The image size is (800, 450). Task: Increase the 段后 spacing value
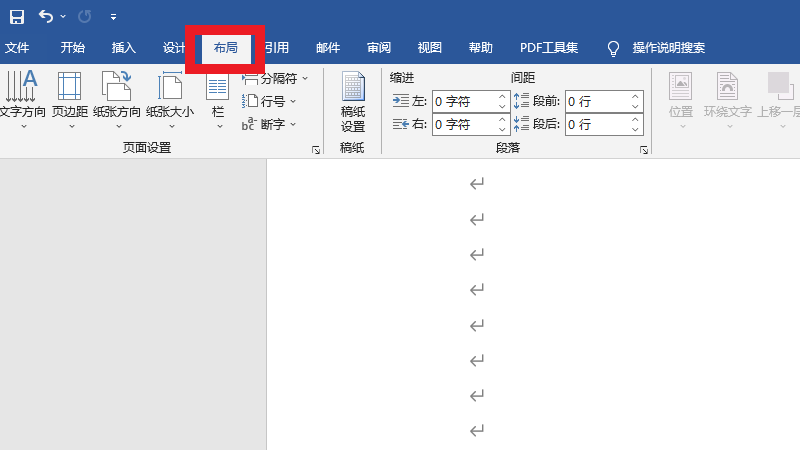[635, 119]
